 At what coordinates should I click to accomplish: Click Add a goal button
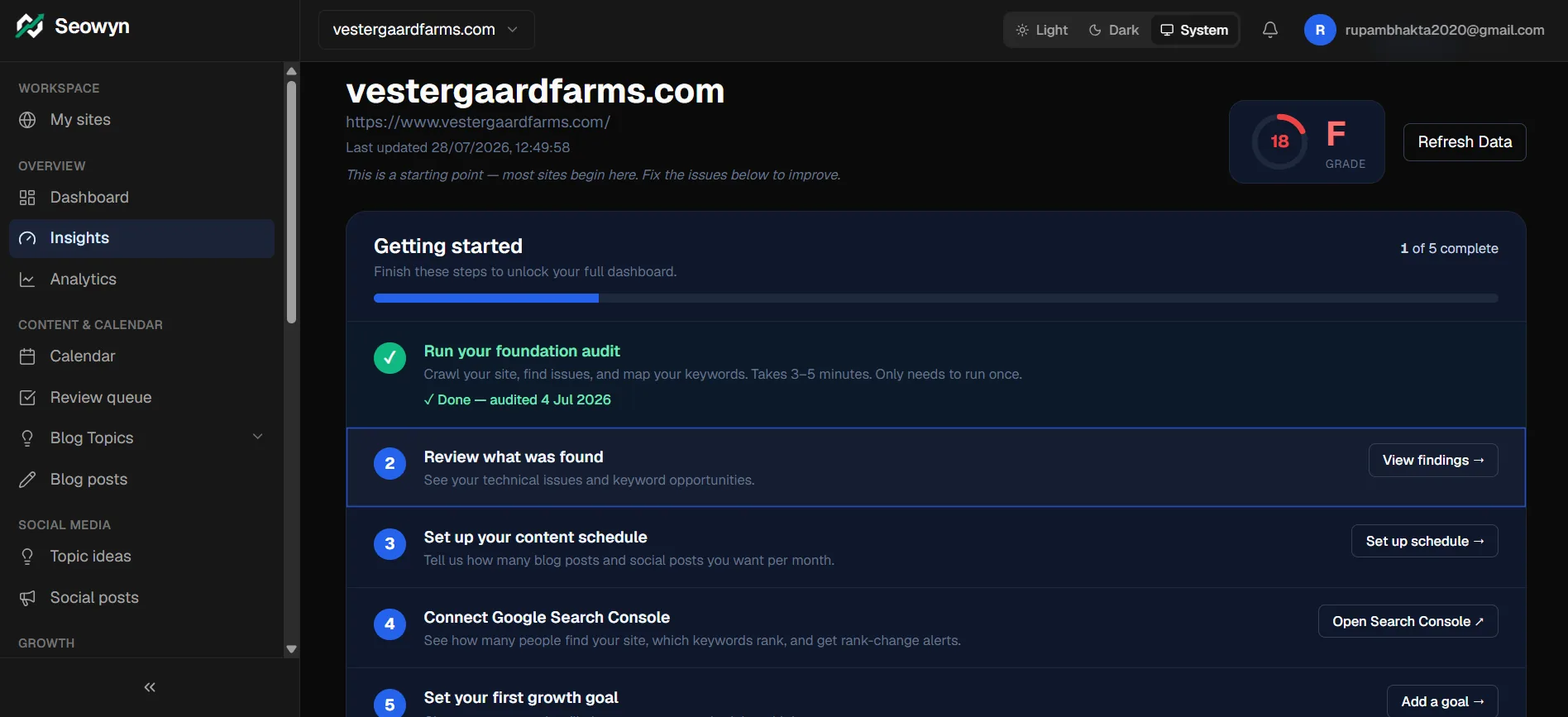(x=1442, y=701)
